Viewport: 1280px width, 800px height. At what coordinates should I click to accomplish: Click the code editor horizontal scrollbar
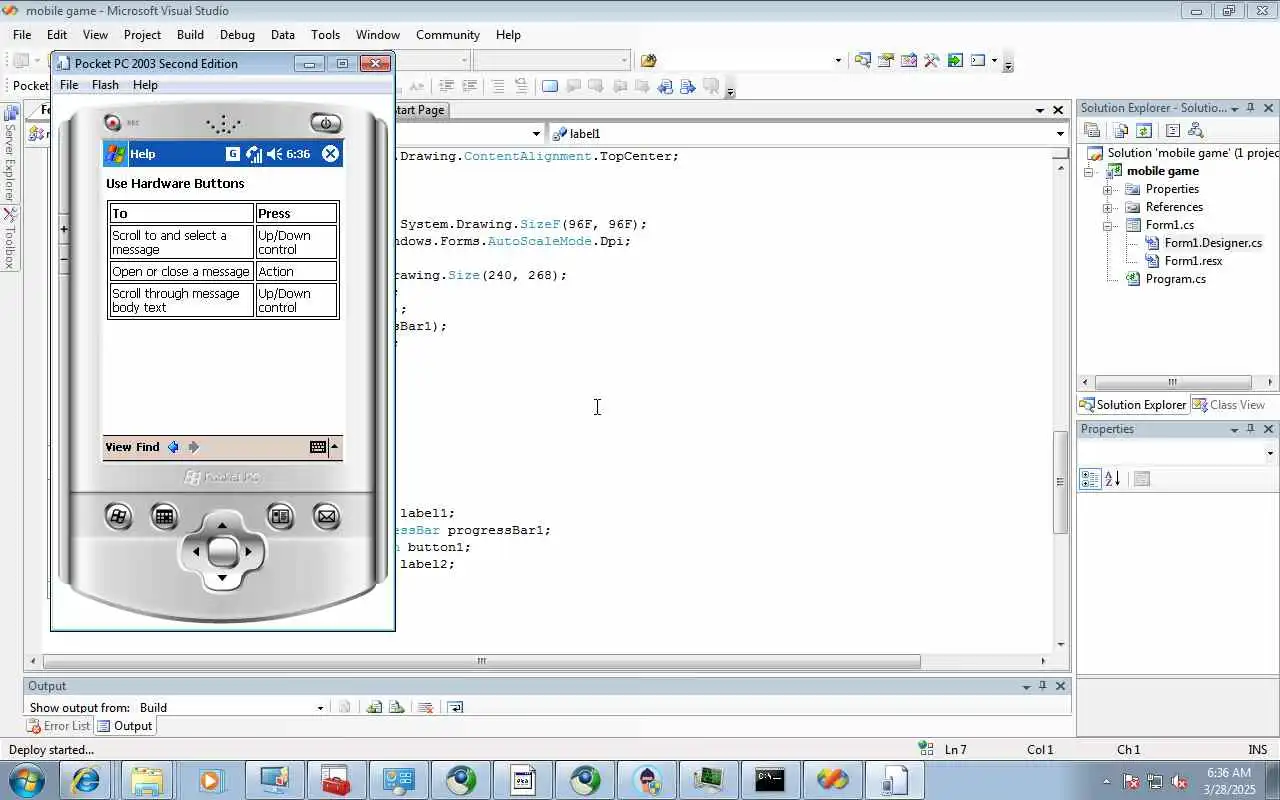coord(481,661)
